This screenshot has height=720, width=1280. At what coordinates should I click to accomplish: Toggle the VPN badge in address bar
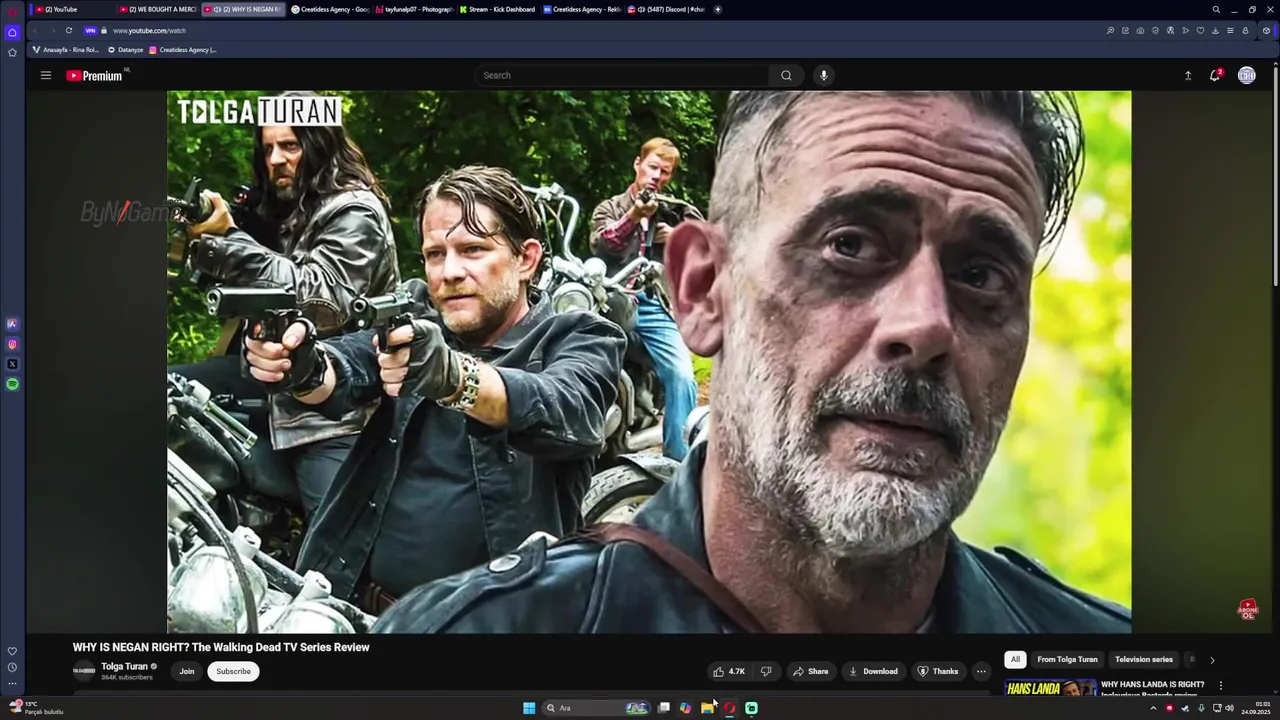90,30
